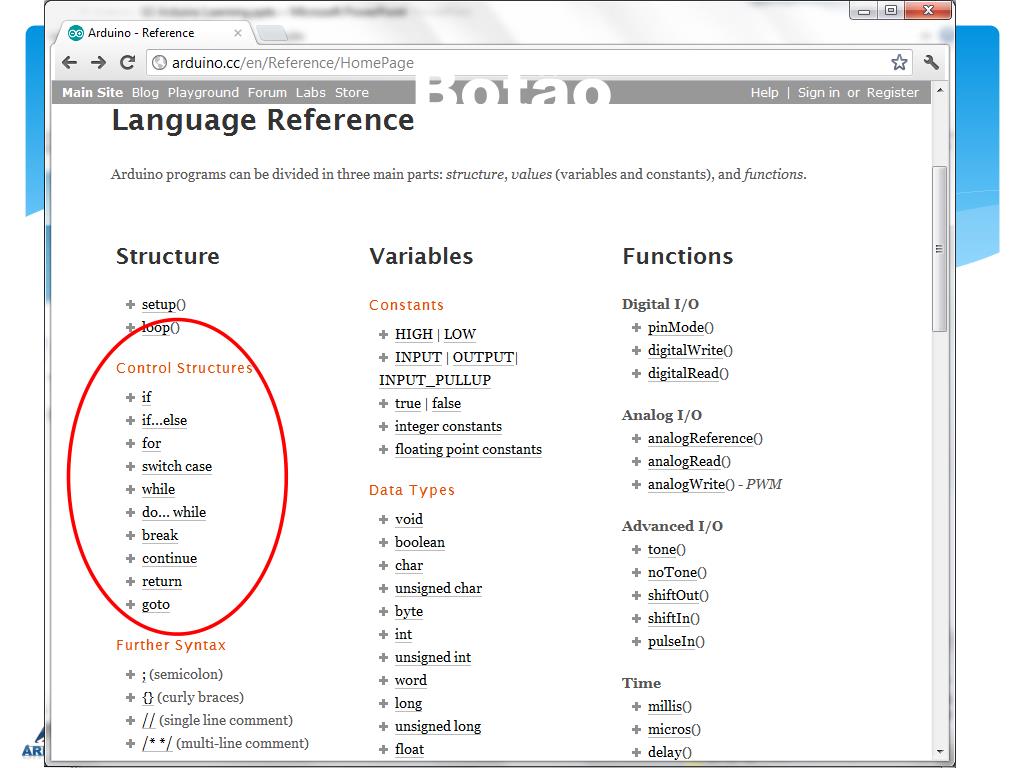Close the Arduino - Reference tab

point(238,33)
